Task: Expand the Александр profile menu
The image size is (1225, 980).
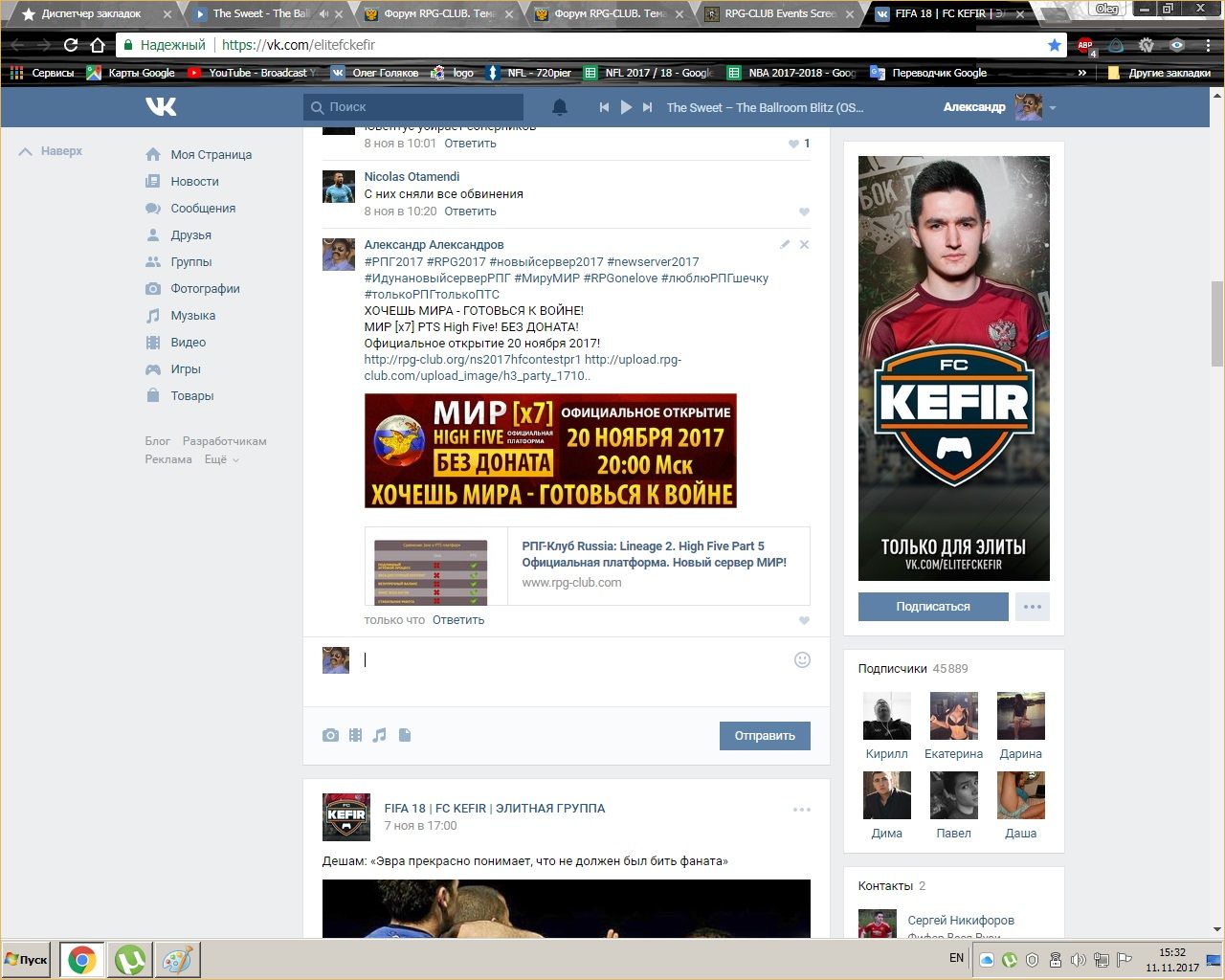Action: coord(1052,108)
